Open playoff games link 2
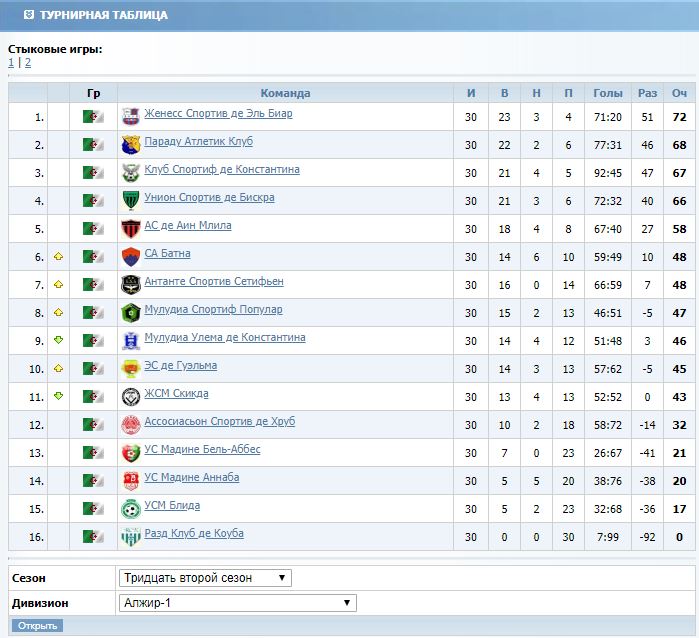 point(28,62)
